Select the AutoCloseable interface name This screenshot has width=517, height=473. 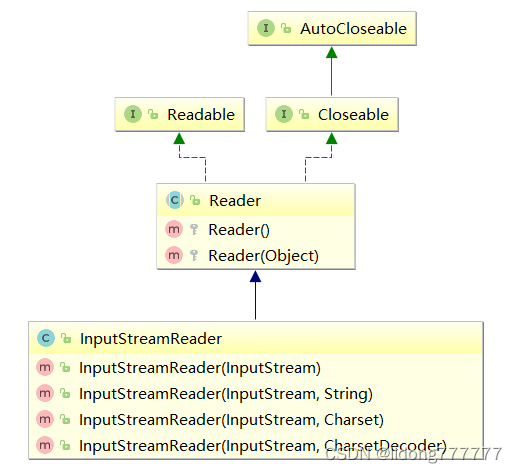pos(353,29)
